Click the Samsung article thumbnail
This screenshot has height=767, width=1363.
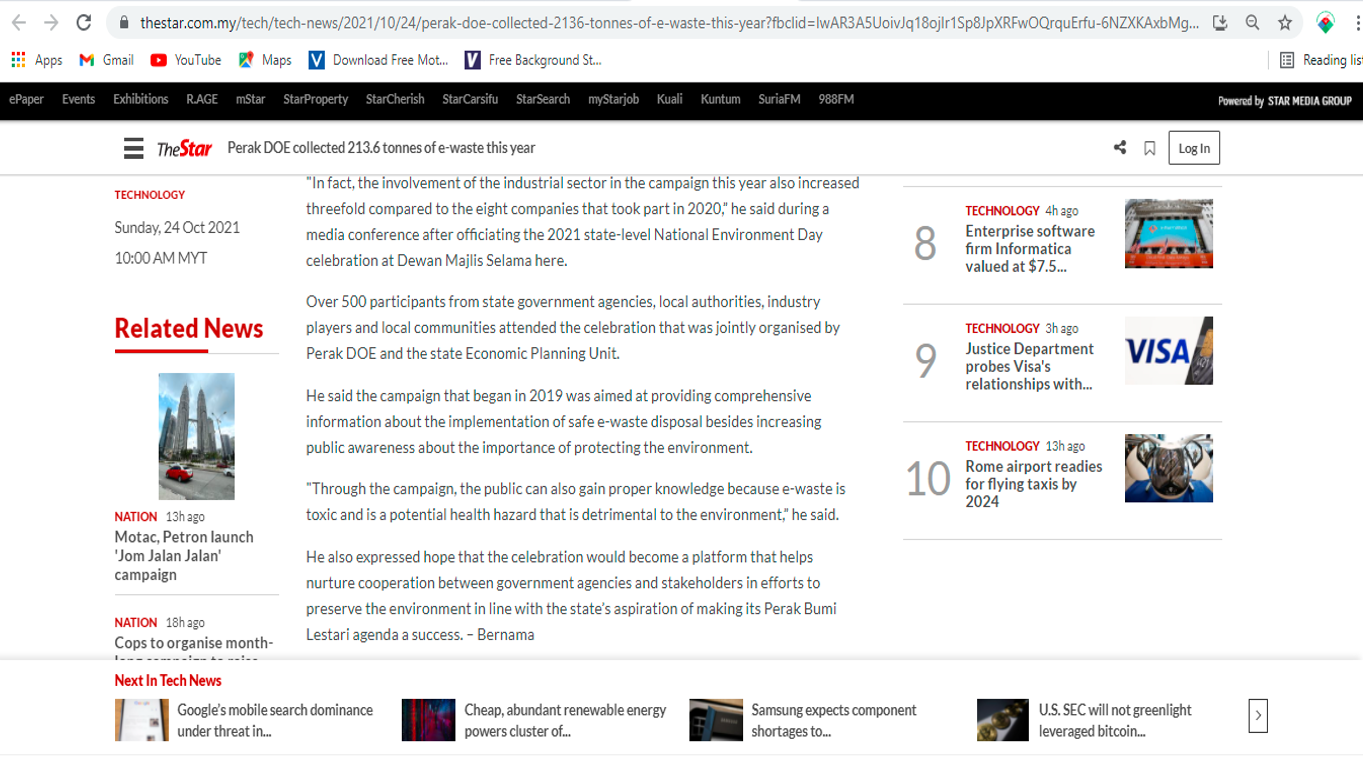click(716, 720)
